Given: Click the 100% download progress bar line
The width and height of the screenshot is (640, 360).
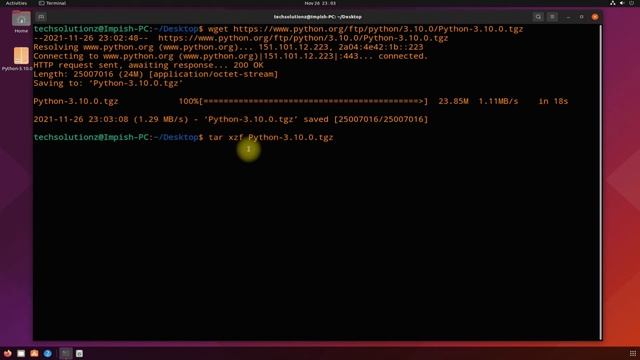Looking at the screenshot, I should [300, 101].
